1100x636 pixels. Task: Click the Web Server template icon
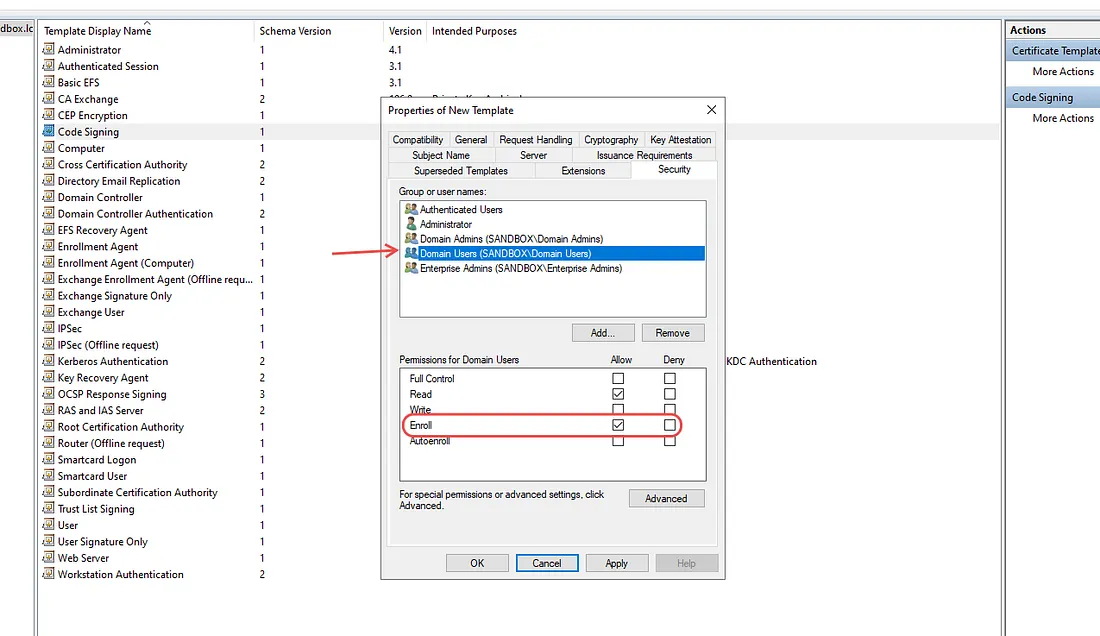coord(48,558)
